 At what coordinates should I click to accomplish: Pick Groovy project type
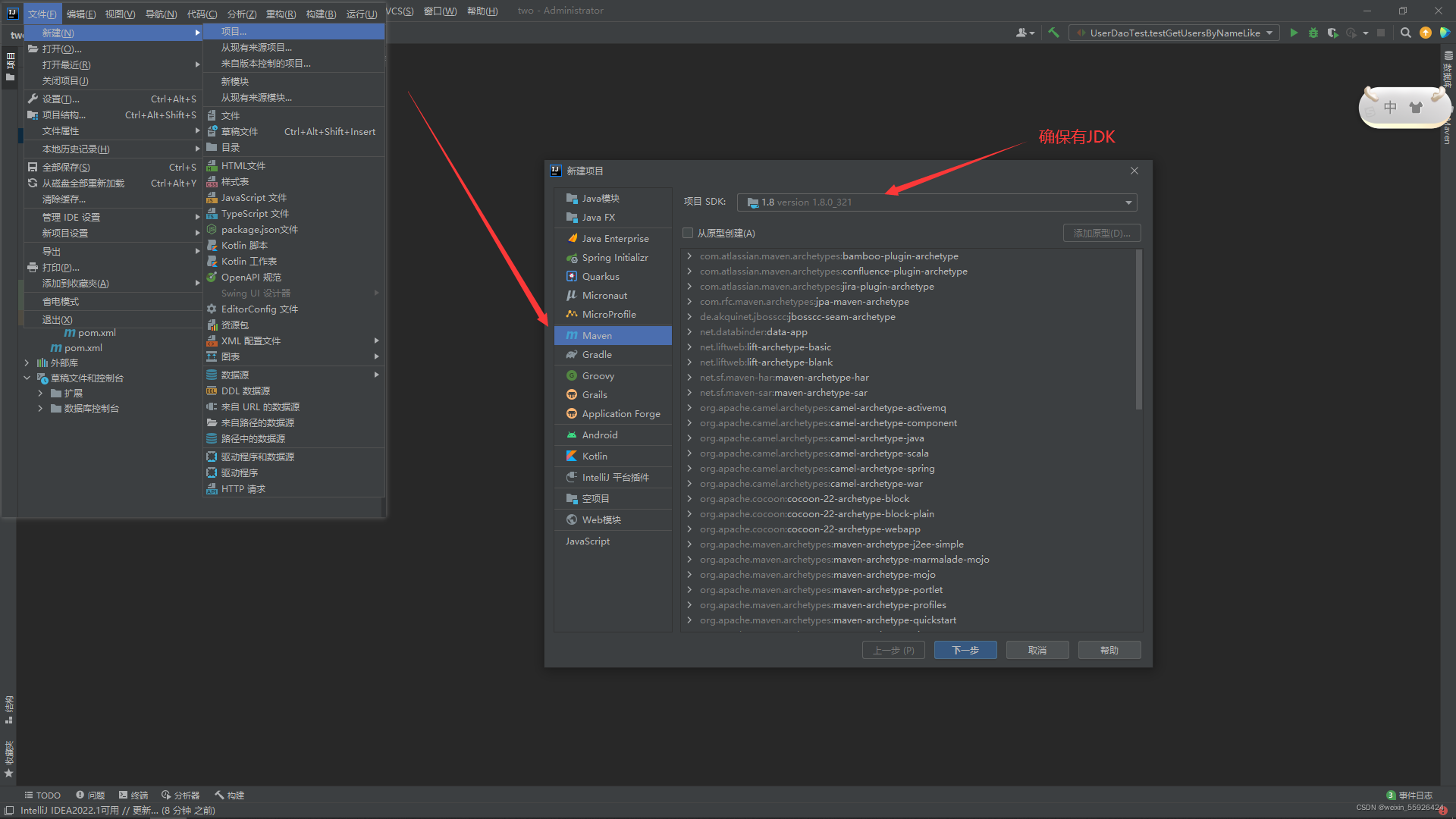coord(613,375)
